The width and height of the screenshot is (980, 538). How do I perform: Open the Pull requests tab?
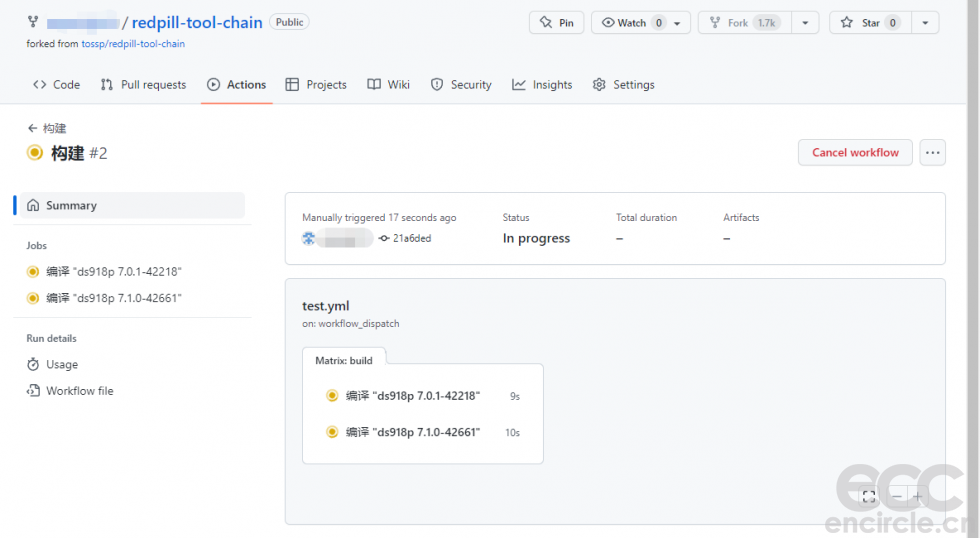[143, 84]
